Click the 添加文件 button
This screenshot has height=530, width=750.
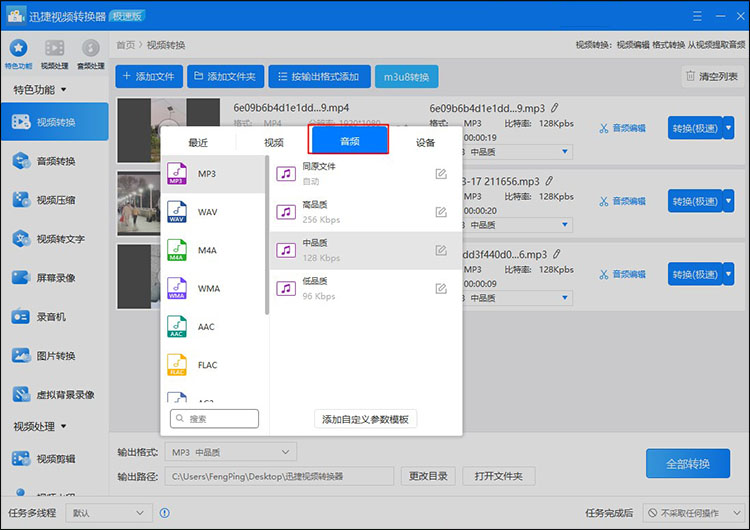[149, 77]
